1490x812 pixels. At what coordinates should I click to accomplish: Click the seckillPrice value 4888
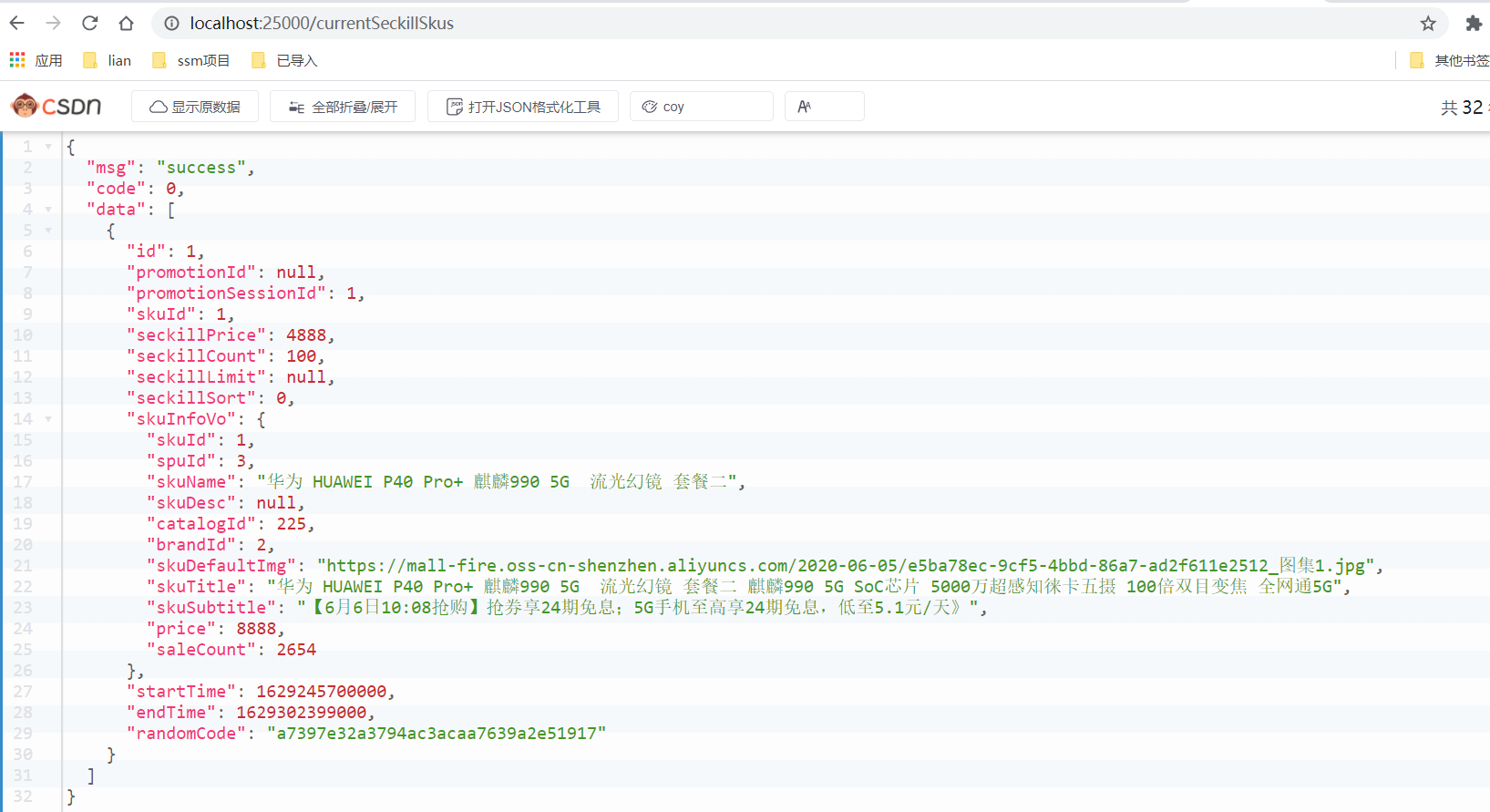click(x=306, y=335)
